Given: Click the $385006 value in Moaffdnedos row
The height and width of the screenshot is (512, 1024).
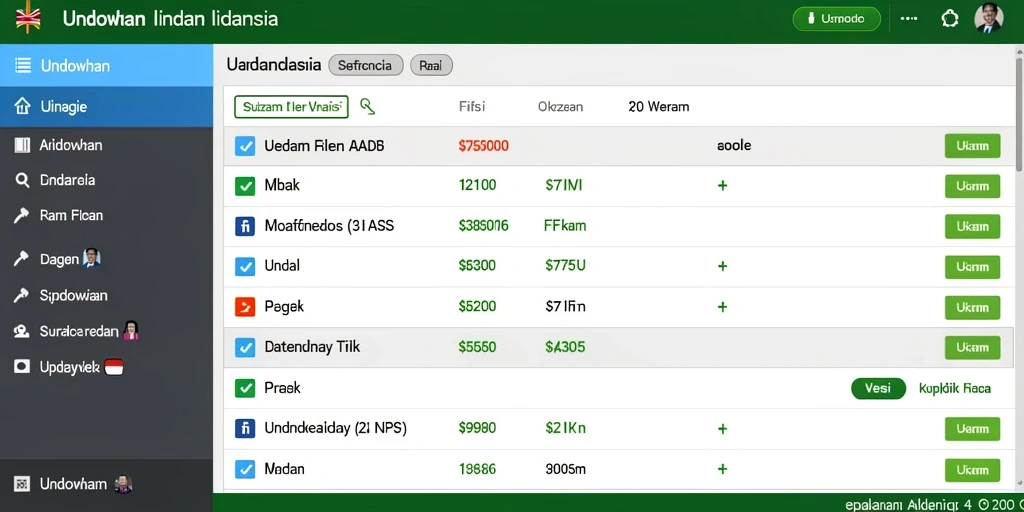Looking at the screenshot, I should click(x=483, y=226).
